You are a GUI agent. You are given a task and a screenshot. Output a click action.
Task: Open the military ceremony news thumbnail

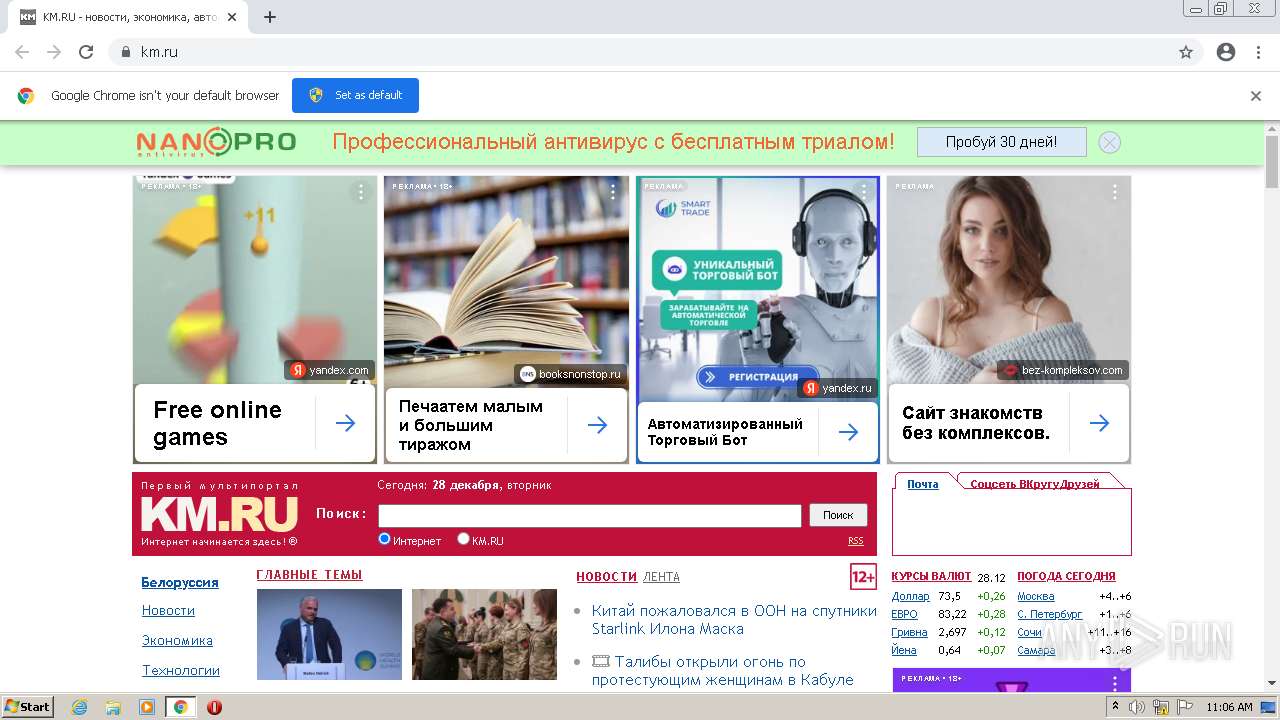click(x=484, y=634)
